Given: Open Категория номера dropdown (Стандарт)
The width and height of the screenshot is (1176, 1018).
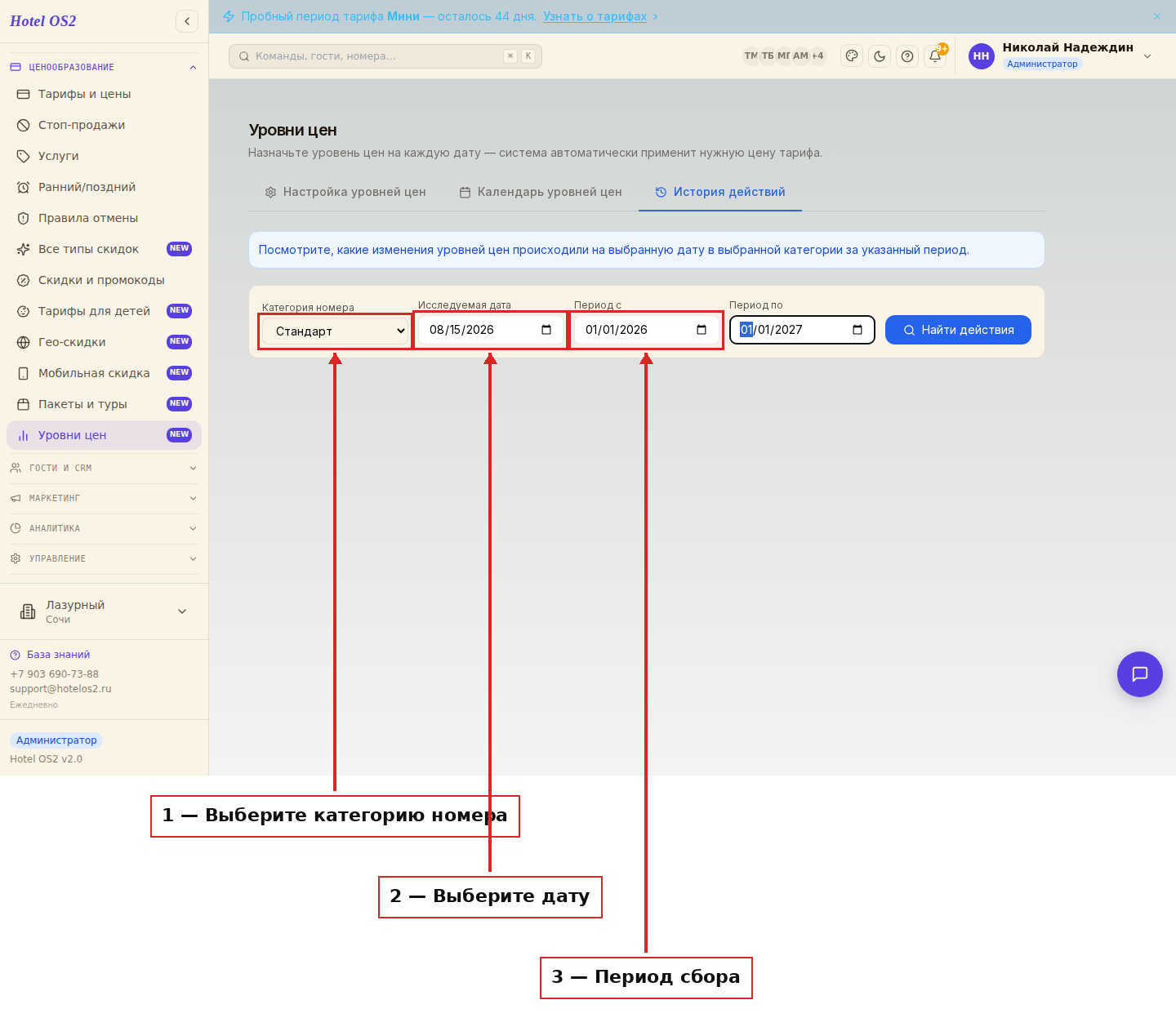Looking at the screenshot, I should 336,331.
